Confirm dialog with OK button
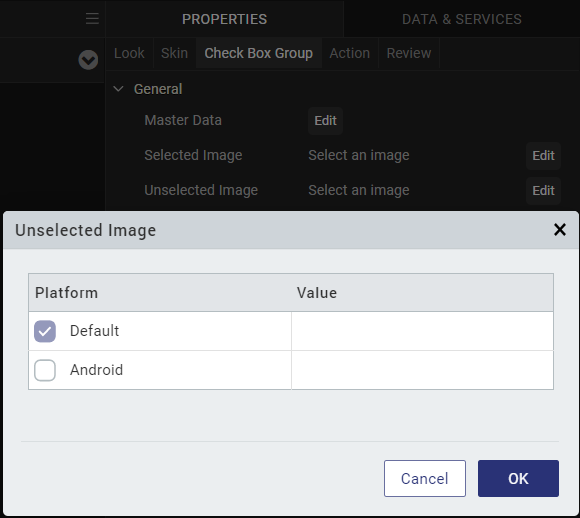 pyautogui.click(x=518, y=478)
